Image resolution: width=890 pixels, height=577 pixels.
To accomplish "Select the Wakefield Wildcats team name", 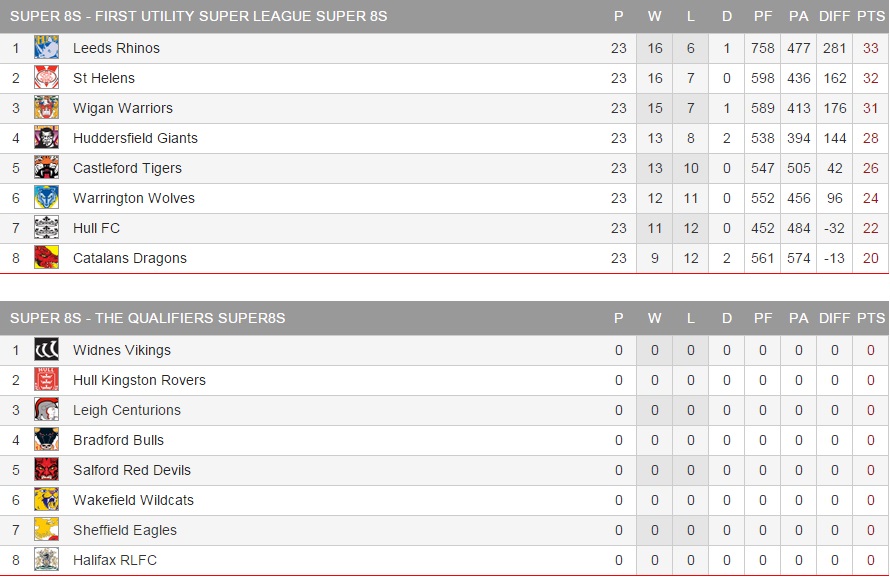I will tap(133, 500).
